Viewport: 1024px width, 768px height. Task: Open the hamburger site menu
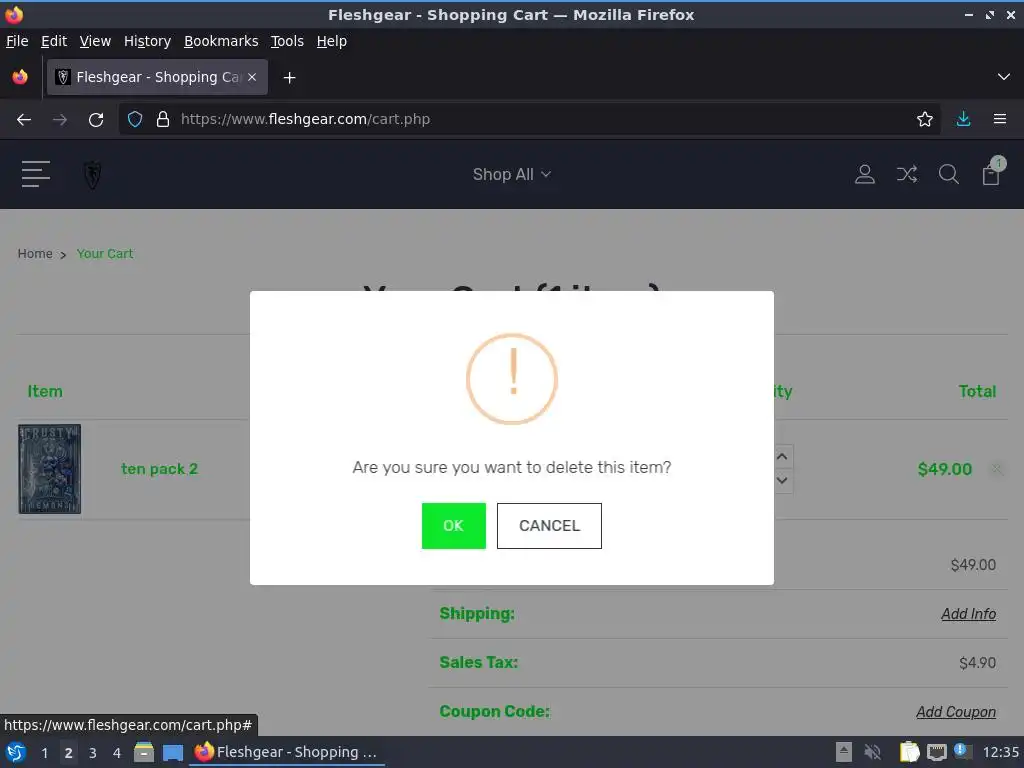(35, 174)
